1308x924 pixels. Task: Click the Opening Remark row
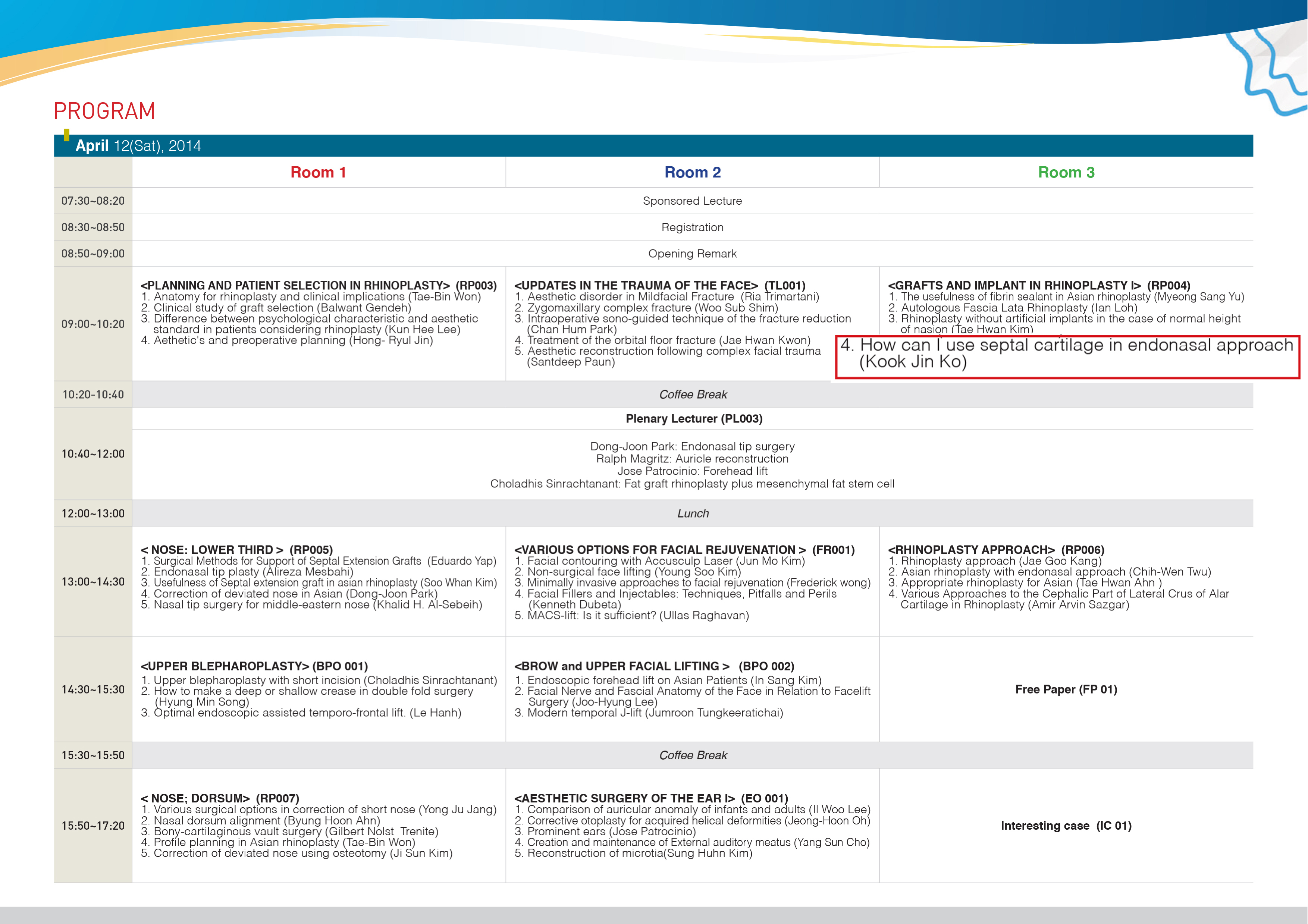coord(693,254)
